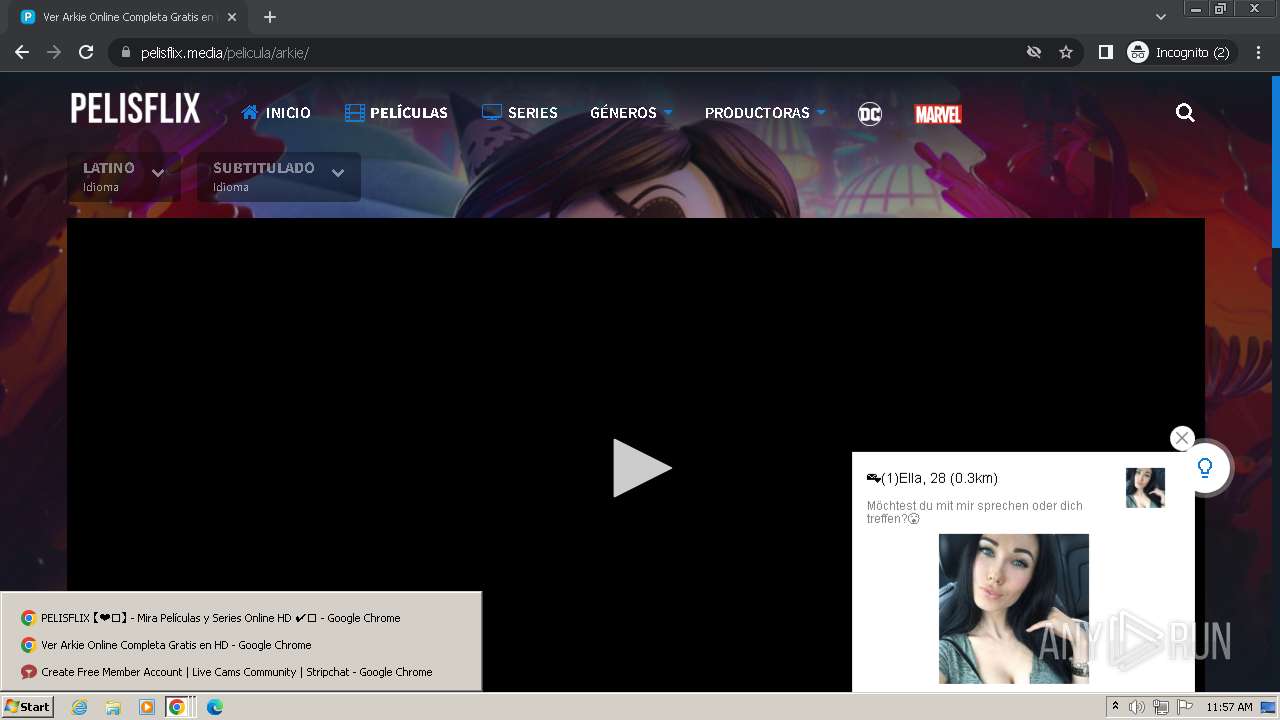This screenshot has height=720, width=1280.
Task: Click the address bar URL
Action: pos(225,53)
